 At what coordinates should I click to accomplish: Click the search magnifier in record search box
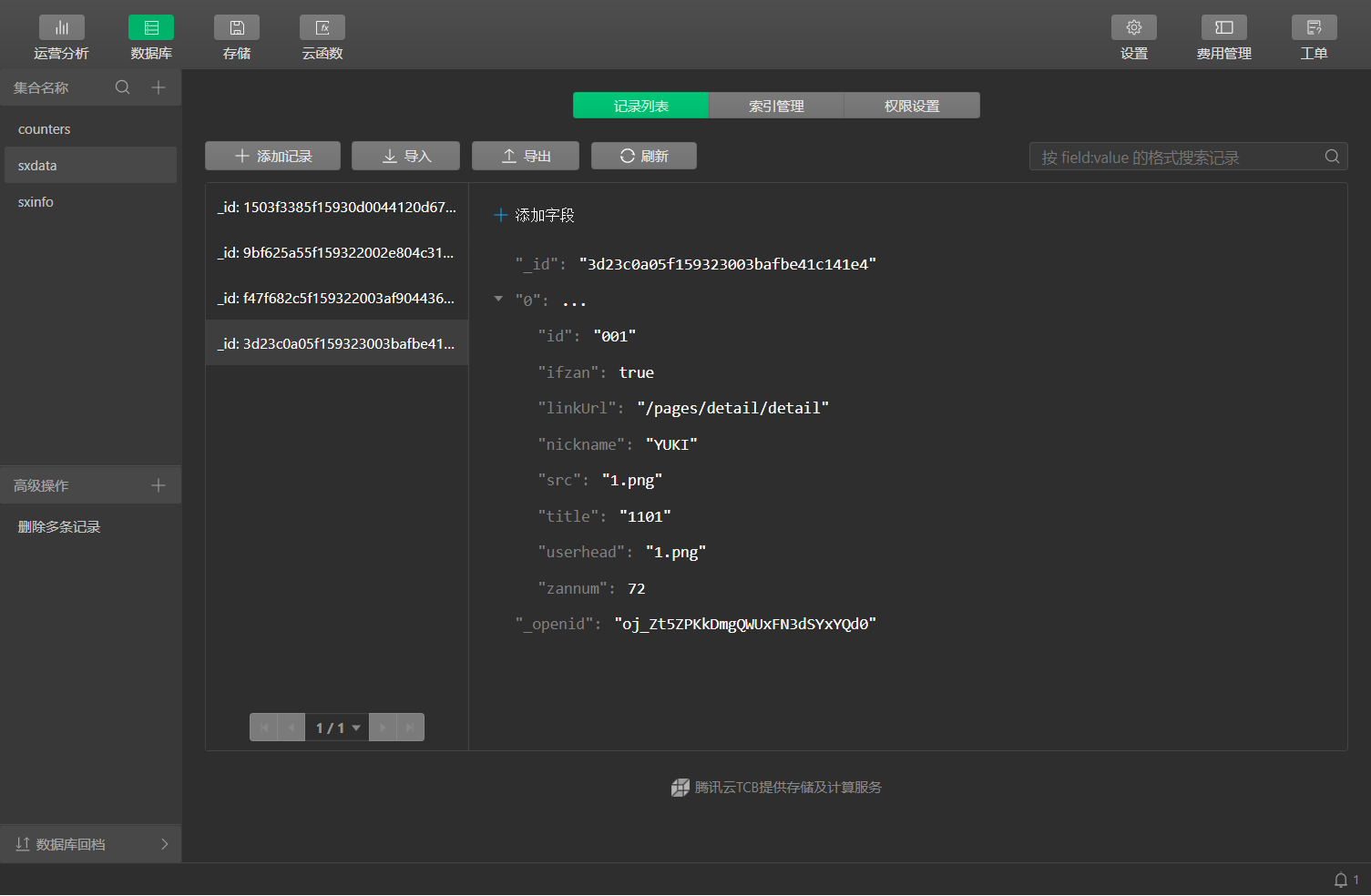(x=1332, y=157)
